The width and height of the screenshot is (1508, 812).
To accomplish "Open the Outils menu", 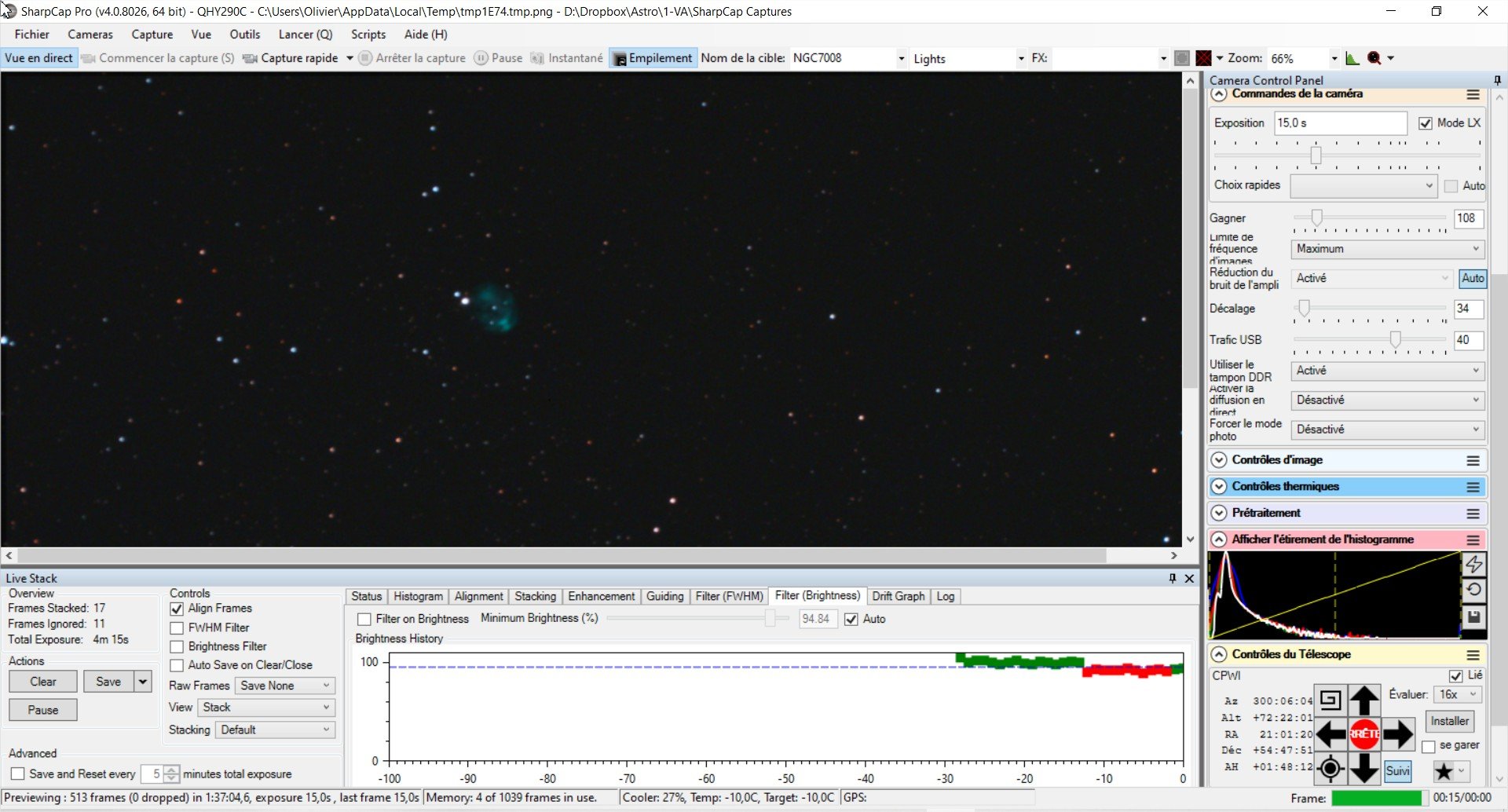I will [245, 35].
